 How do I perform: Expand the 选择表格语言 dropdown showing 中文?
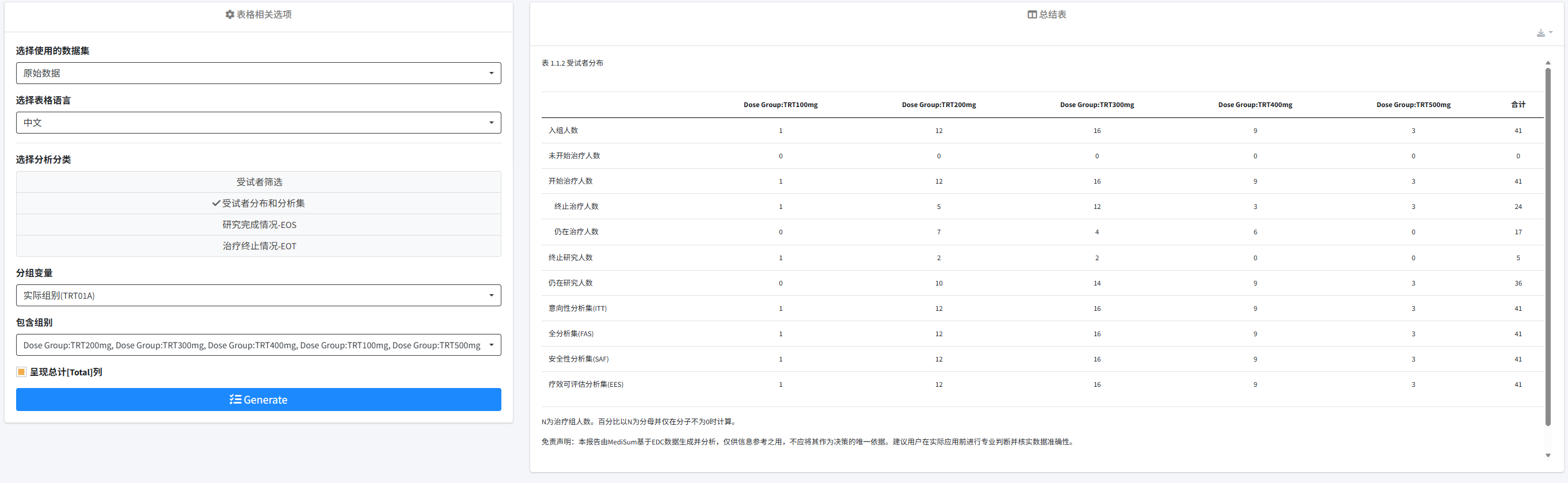pyautogui.click(x=258, y=123)
